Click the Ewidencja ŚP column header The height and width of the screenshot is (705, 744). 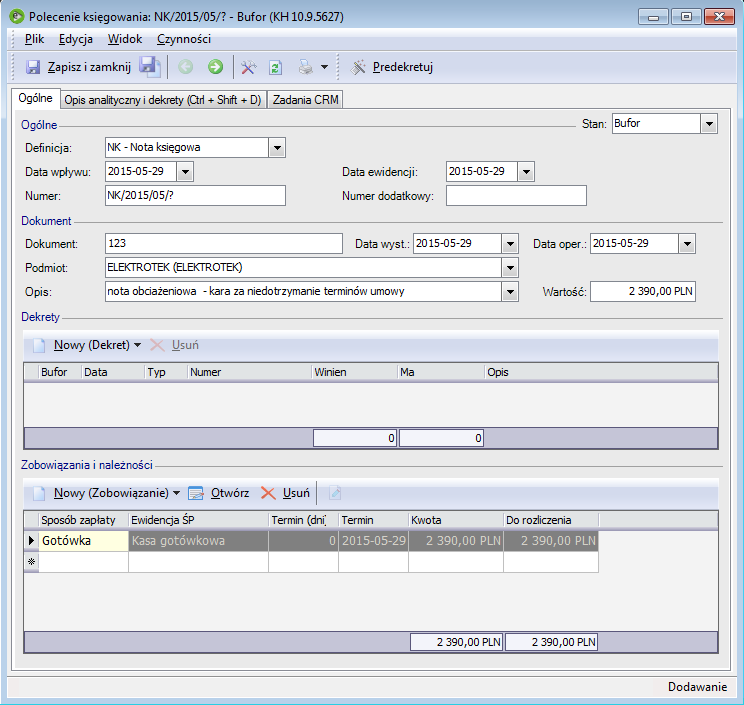coord(198,520)
